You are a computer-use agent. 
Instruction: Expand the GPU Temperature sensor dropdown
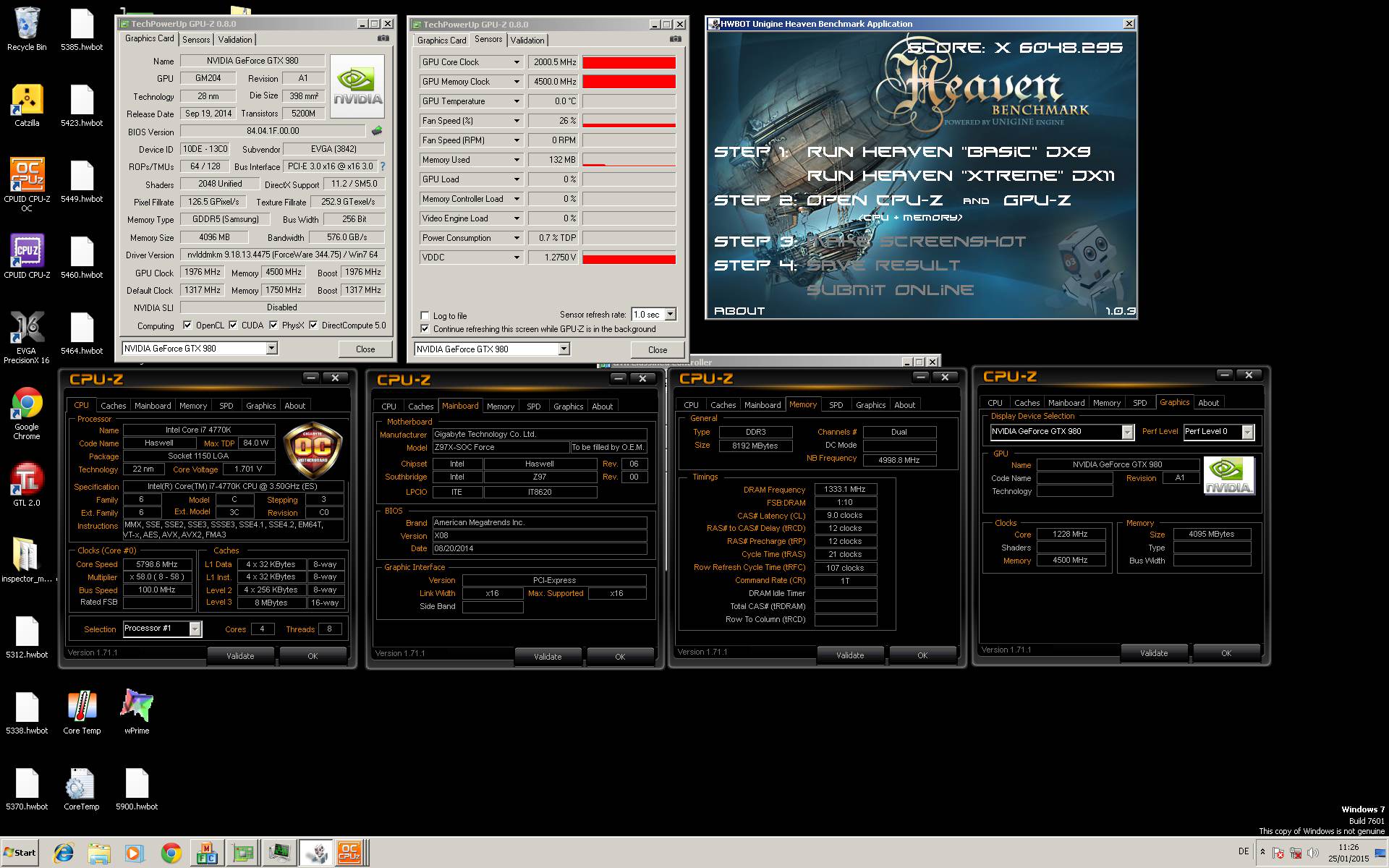pyautogui.click(x=517, y=101)
